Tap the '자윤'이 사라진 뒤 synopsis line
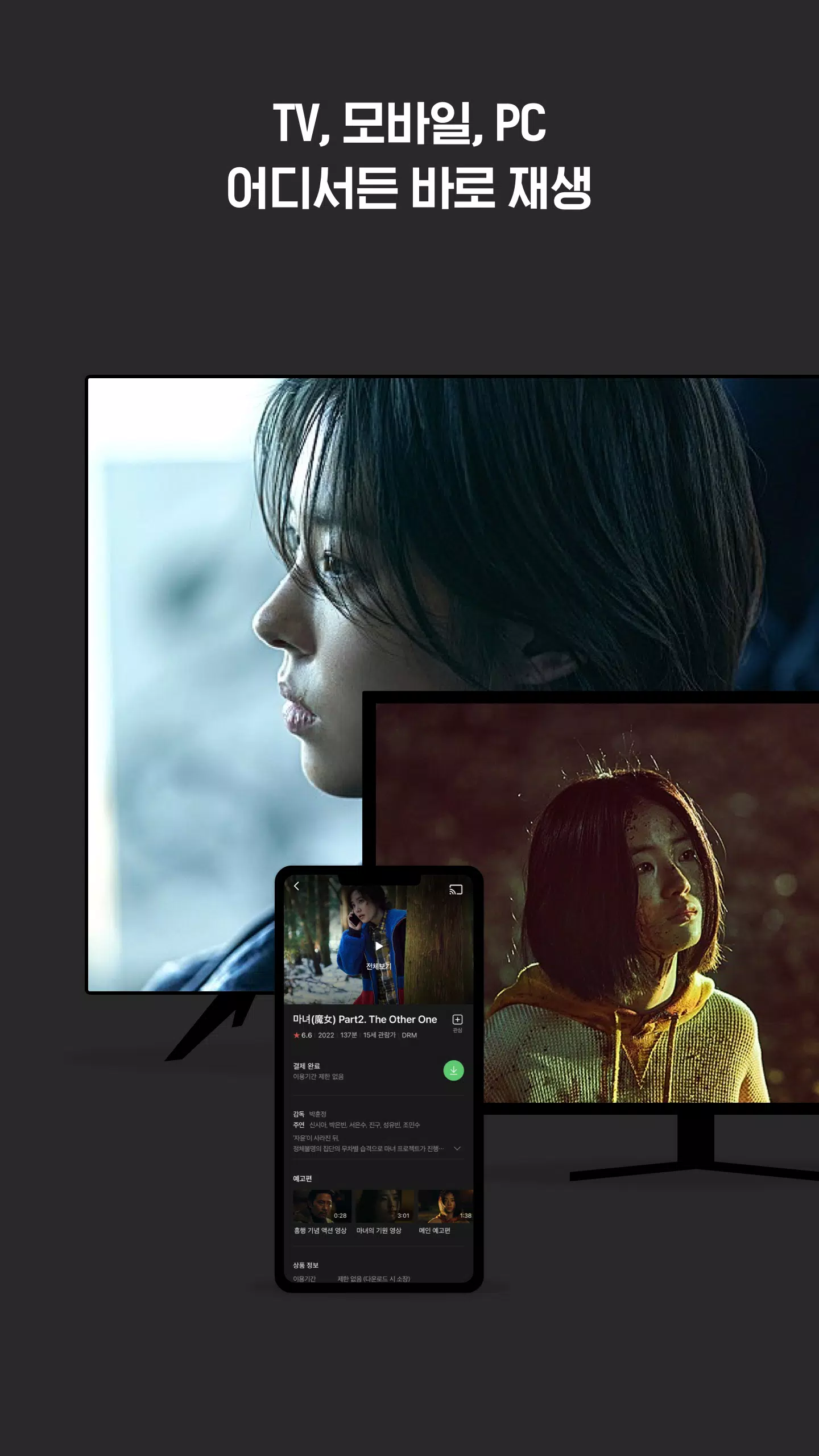Screen dimensions: 819x1456 (x=316, y=1138)
